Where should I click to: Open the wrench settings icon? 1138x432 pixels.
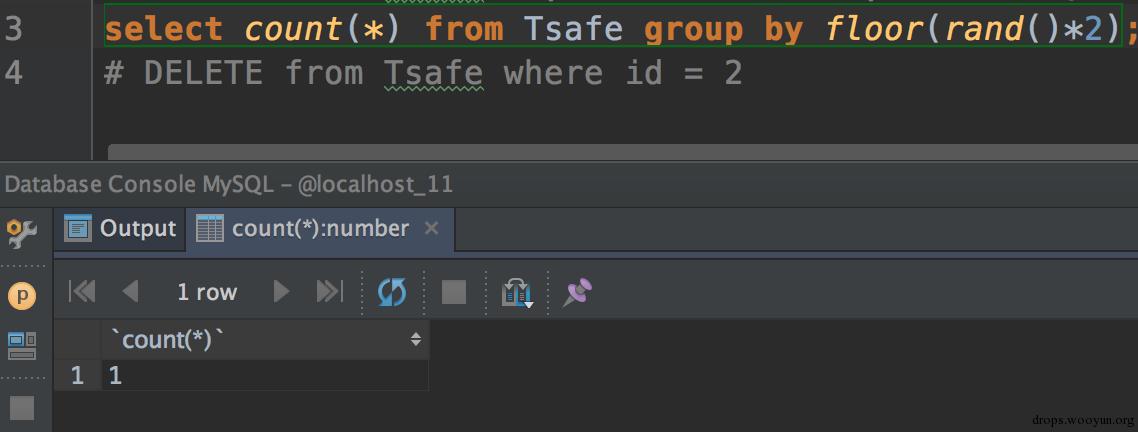pos(22,231)
